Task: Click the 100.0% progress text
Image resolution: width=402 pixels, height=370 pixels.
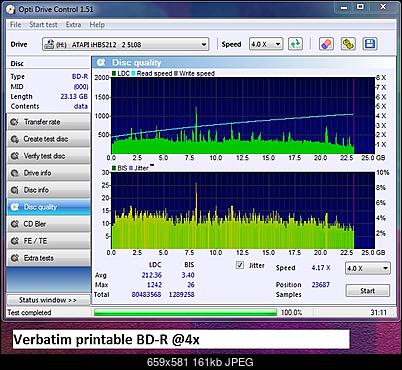Action: tap(292, 313)
